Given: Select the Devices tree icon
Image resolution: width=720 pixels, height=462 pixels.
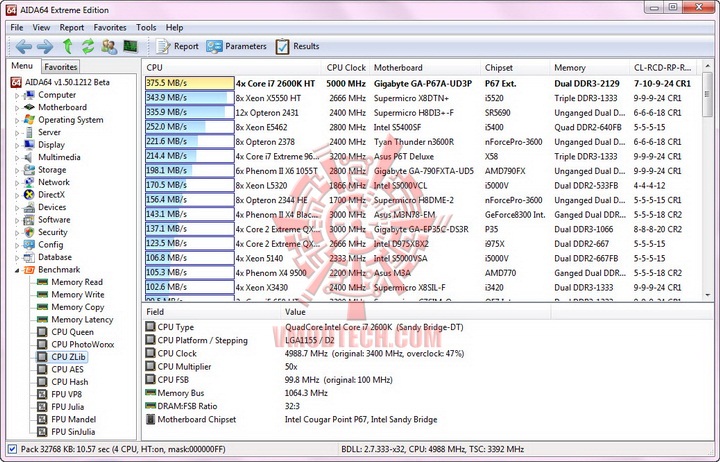Looking at the screenshot, I should point(29,207).
